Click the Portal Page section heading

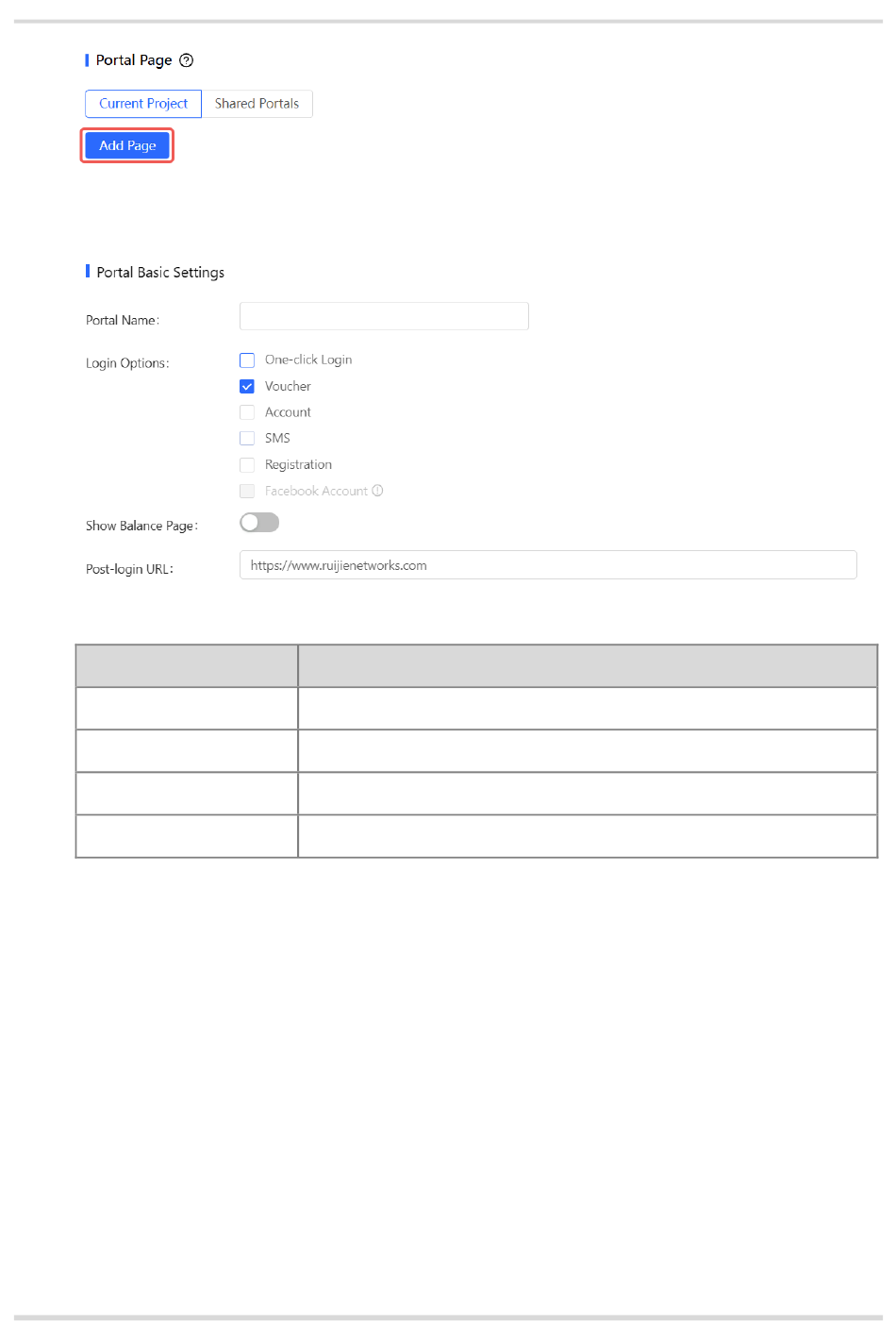tap(134, 60)
